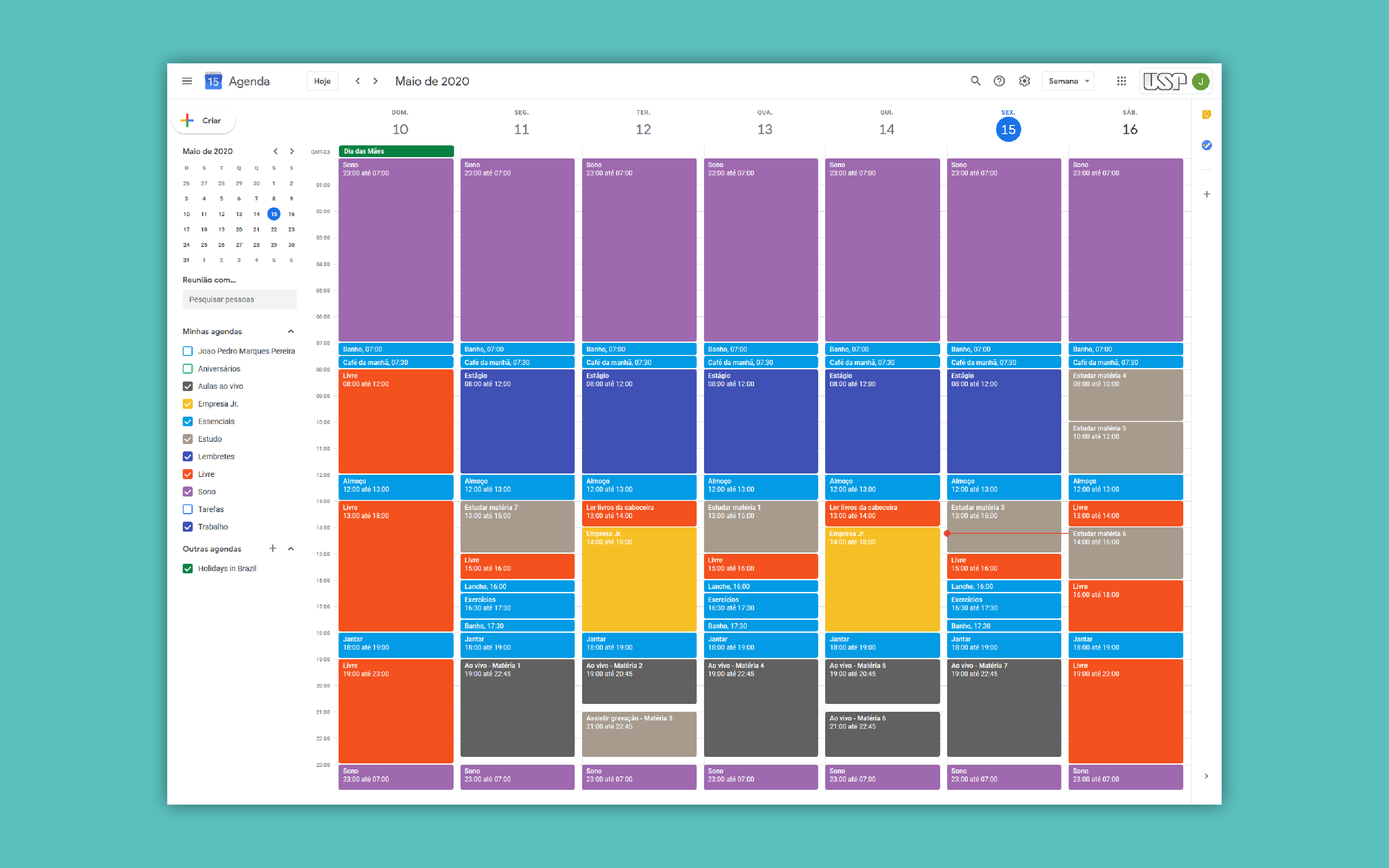Go to next week arrow
Image resolution: width=1389 pixels, height=868 pixels.
click(376, 81)
